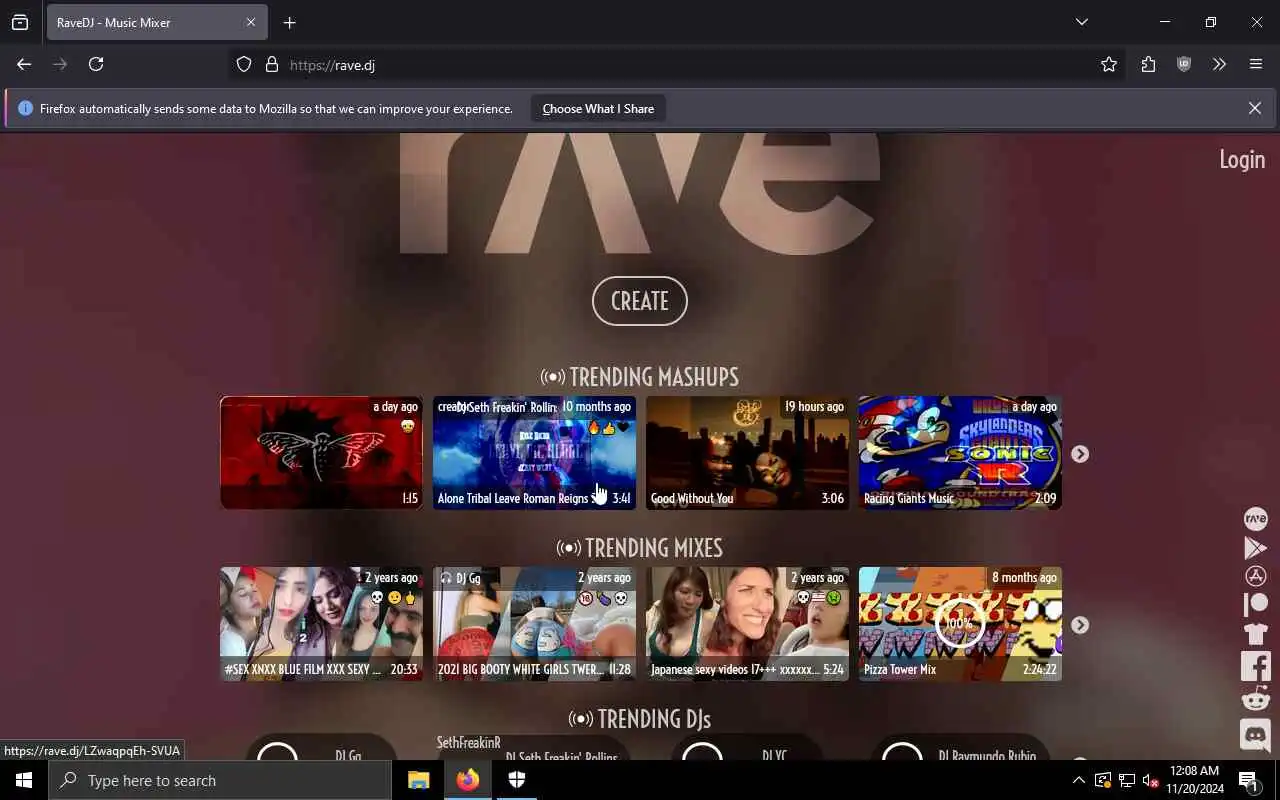Open the Apple App Store icon
The height and width of the screenshot is (800, 1280).
(1255, 576)
